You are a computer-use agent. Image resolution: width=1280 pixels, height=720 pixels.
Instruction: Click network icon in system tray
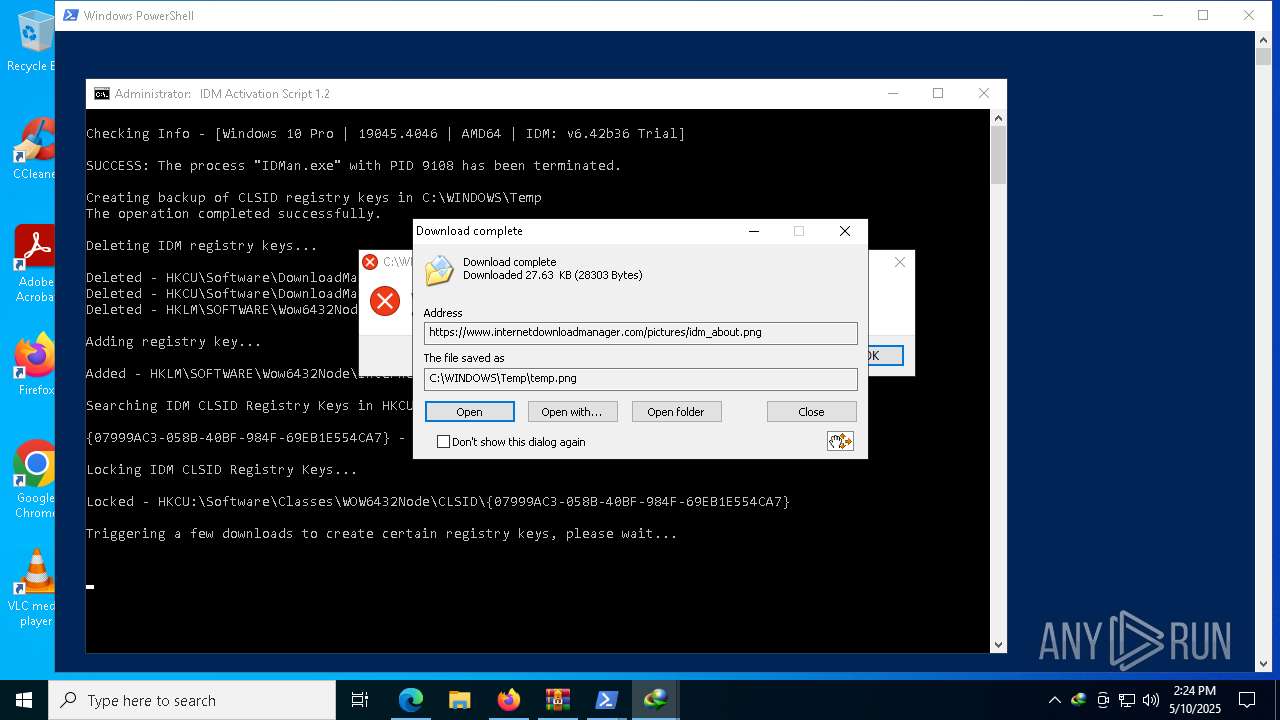point(1127,700)
